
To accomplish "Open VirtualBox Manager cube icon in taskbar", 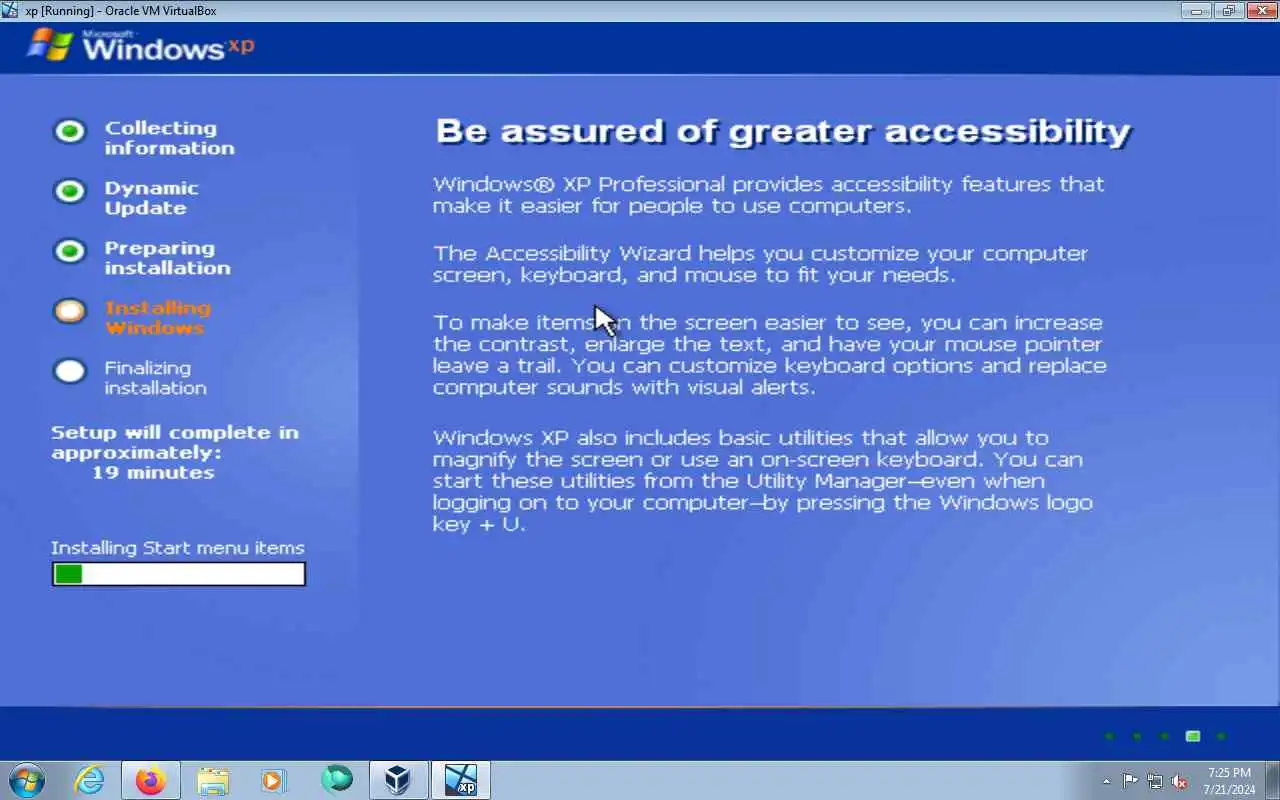I will coord(398,780).
